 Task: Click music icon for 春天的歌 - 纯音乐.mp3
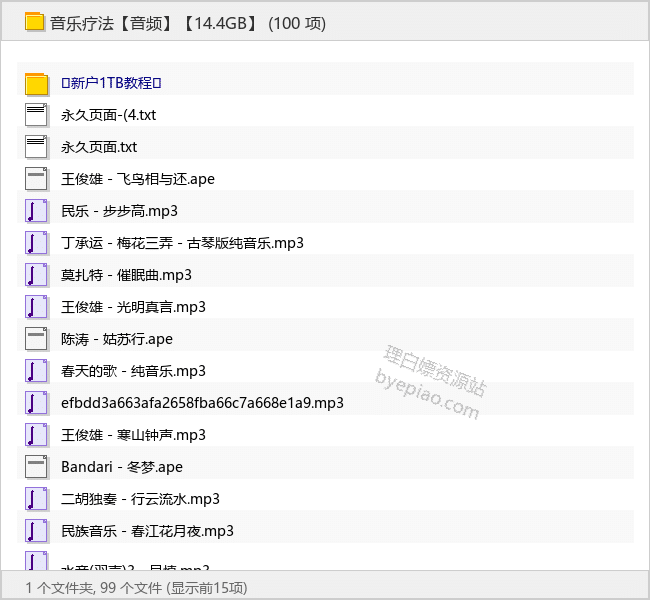(36, 371)
